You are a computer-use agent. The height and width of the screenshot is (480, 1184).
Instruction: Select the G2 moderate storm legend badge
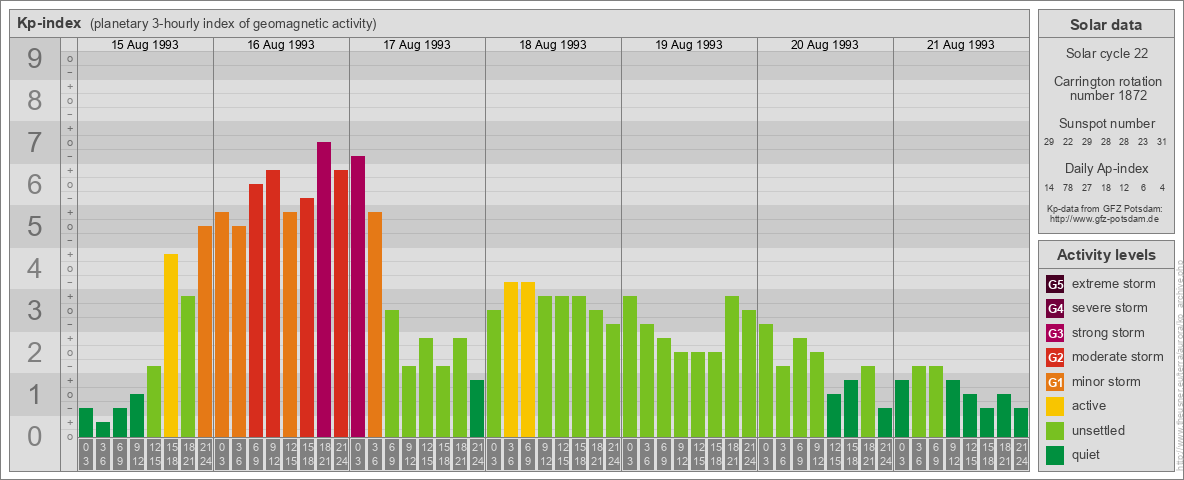click(x=1055, y=357)
